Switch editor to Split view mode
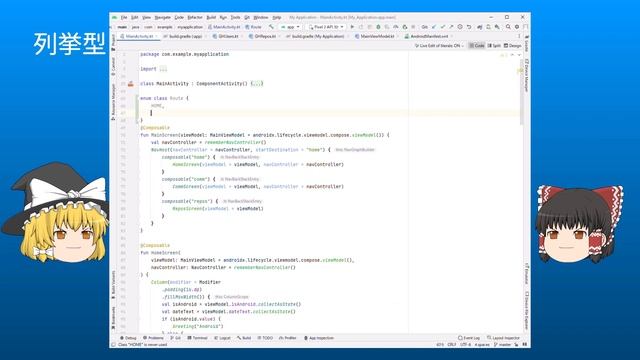Screen dimensions: 640x360 click(x=494, y=46)
